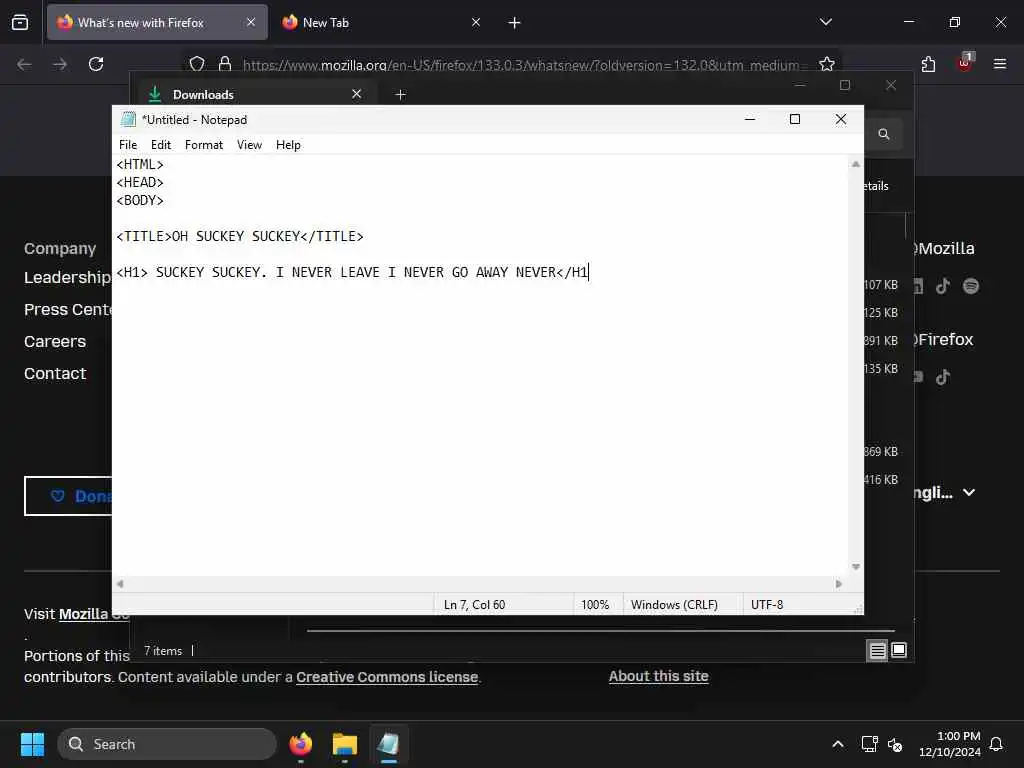Click the Notepad taskbar icon
Image resolution: width=1024 pixels, height=768 pixels.
pyautogui.click(x=389, y=744)
